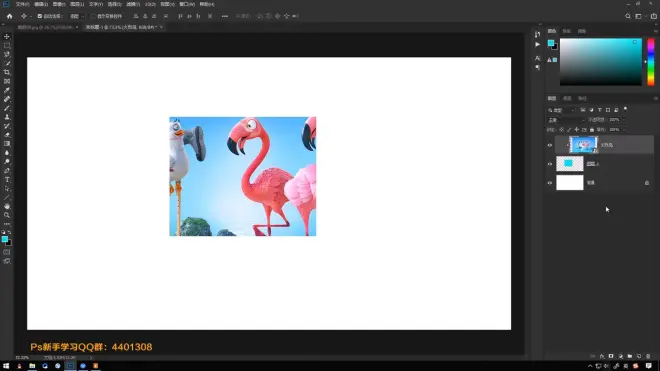Click the create new layer button at panel bottom
This screenshot has height=371, width=660.
639,356
